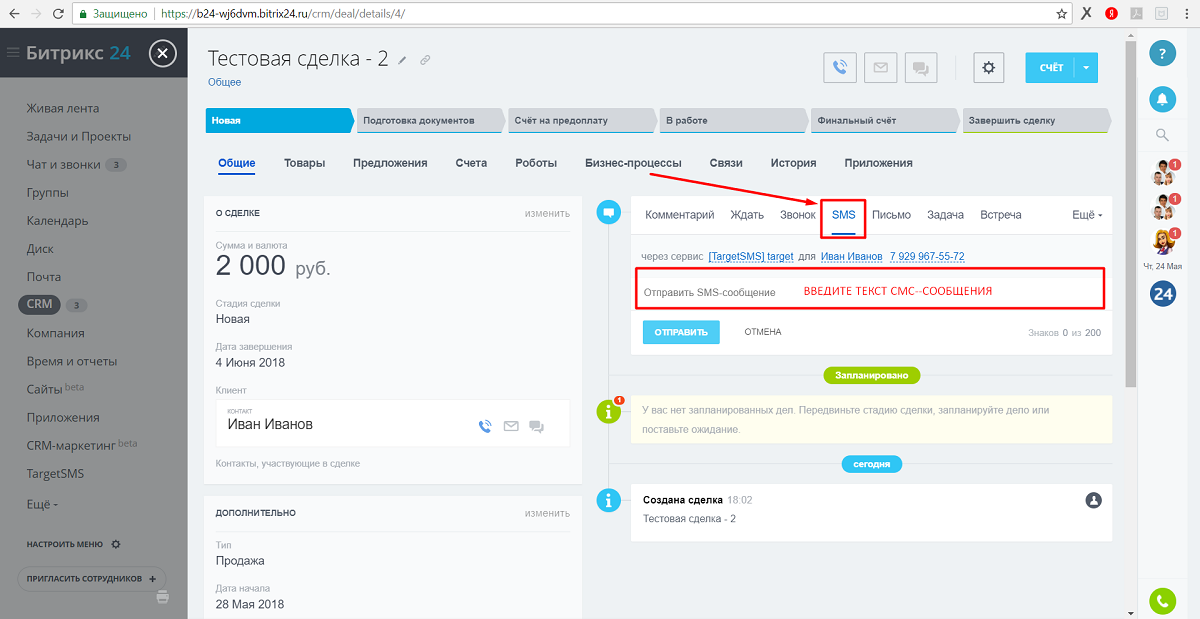Open Задачи и Проекты in sidebar
Image resolution: width=1200 pixels, height=619 pixels.
click(79, 136)
